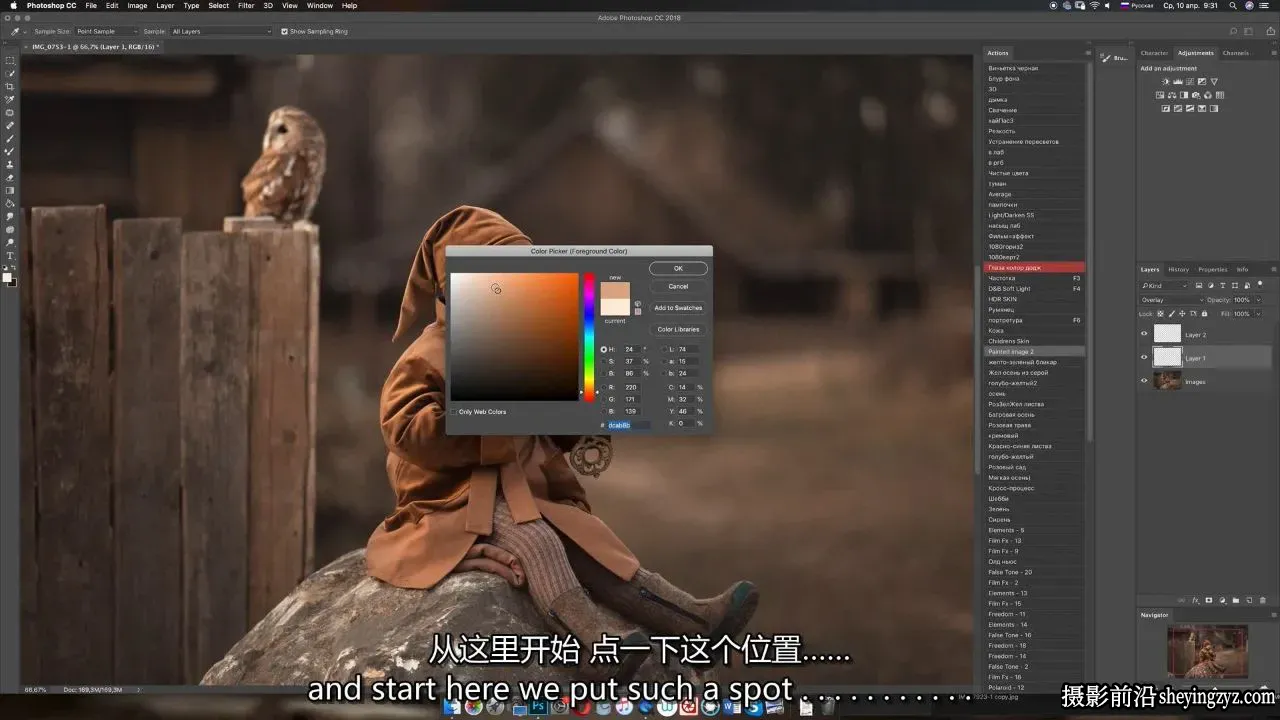
Task: Select the Rectangular Marquee tool
Action: [x=10, y=61]
